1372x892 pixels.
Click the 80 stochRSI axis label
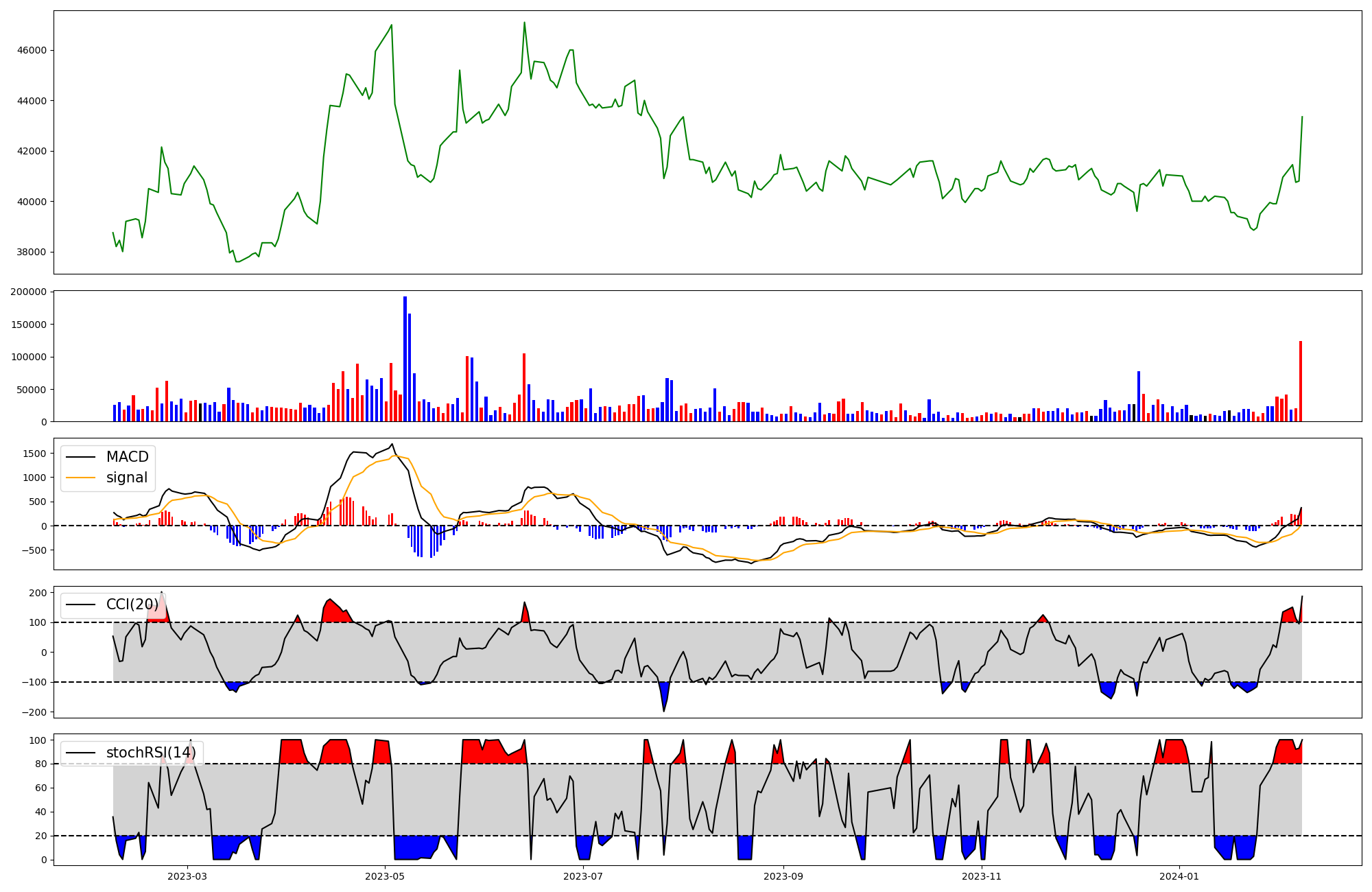[40, 764]
